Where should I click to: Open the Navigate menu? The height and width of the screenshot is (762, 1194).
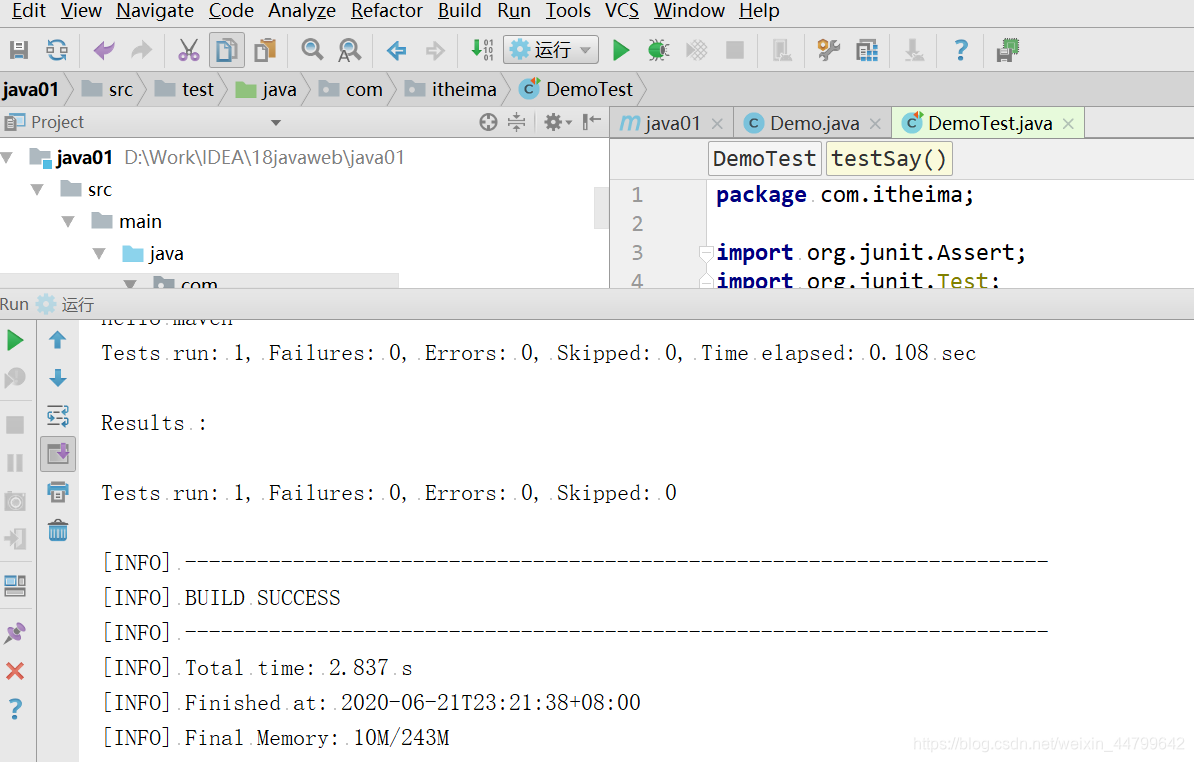155,11
